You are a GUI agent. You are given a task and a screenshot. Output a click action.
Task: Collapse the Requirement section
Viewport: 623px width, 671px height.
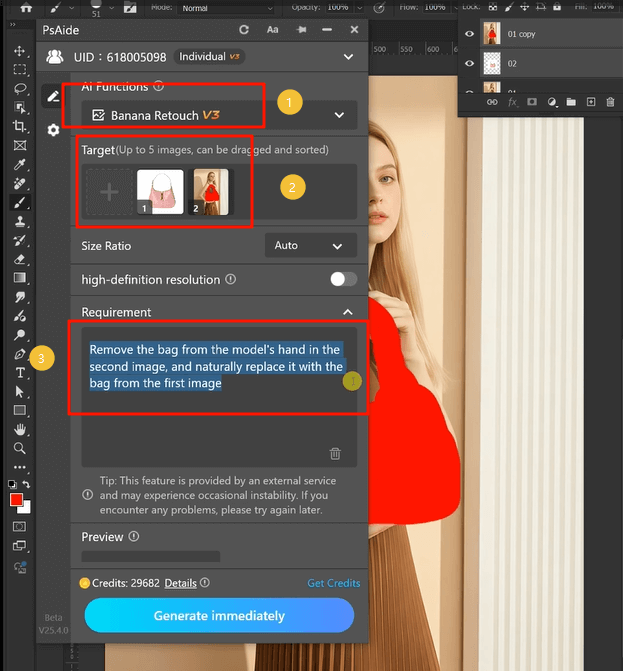346,312
